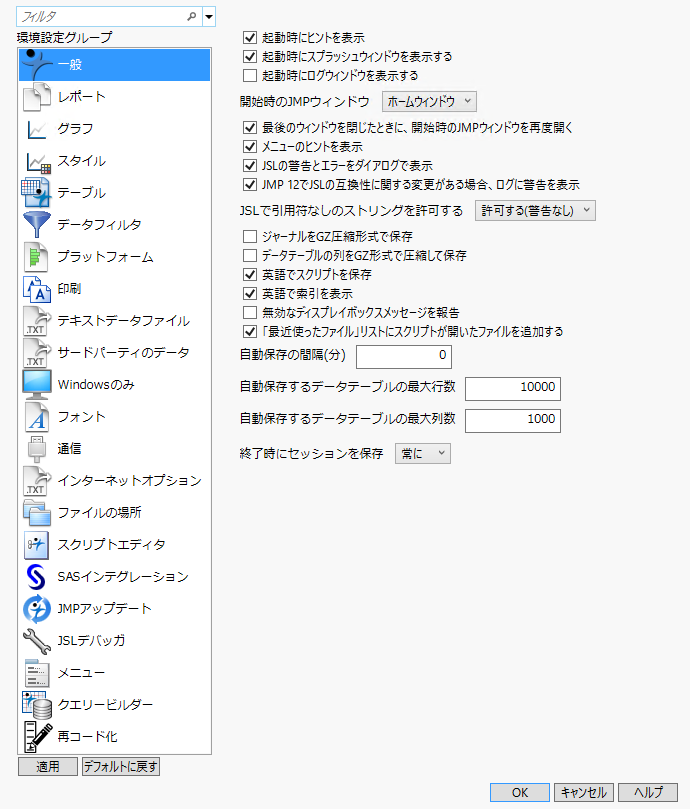Open the スクリプトエディタ icon
The width and height of the screenshot is (690, 809).
click(x=37, y=544)
